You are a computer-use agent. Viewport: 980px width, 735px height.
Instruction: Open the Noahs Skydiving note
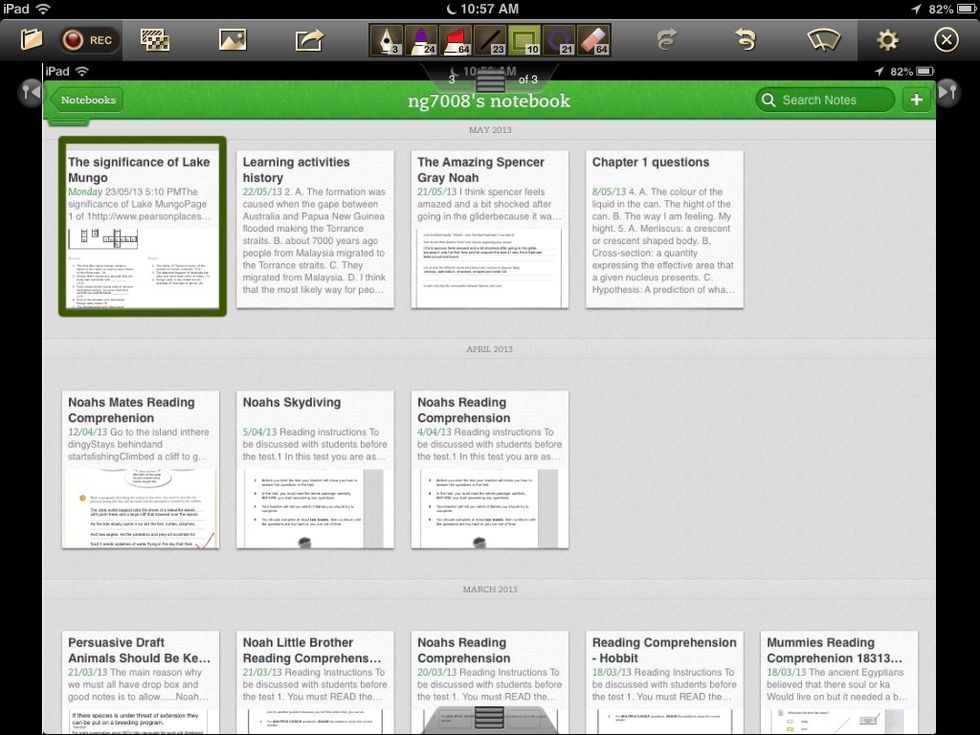[316, 468]
